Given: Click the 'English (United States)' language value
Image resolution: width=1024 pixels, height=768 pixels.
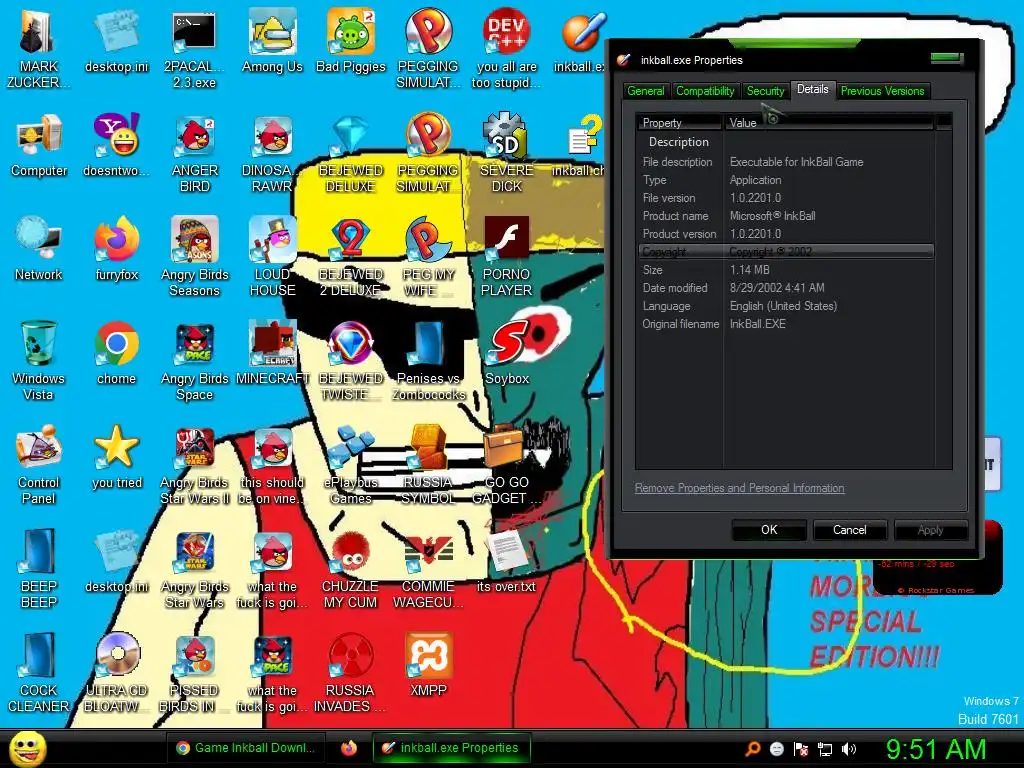Looking at the screenshot, I should click(783, 306).
